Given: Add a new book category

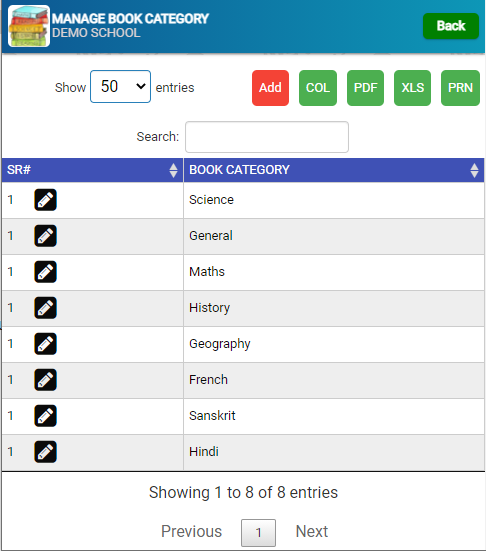Looking at the screenshot, I should pos(270,88).
